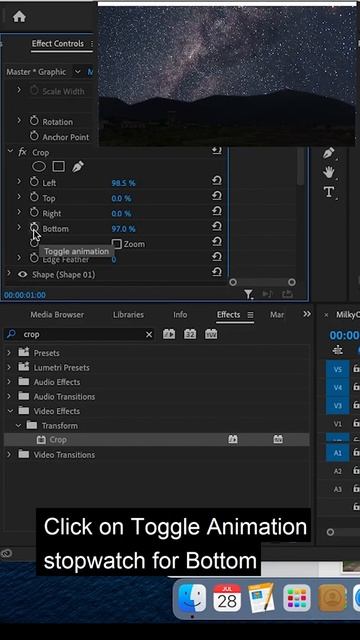Toggle animation stopwatch for Anchor Point
Image resolution: width=360 pixels, height=640 pixels.
coord(34,136)
